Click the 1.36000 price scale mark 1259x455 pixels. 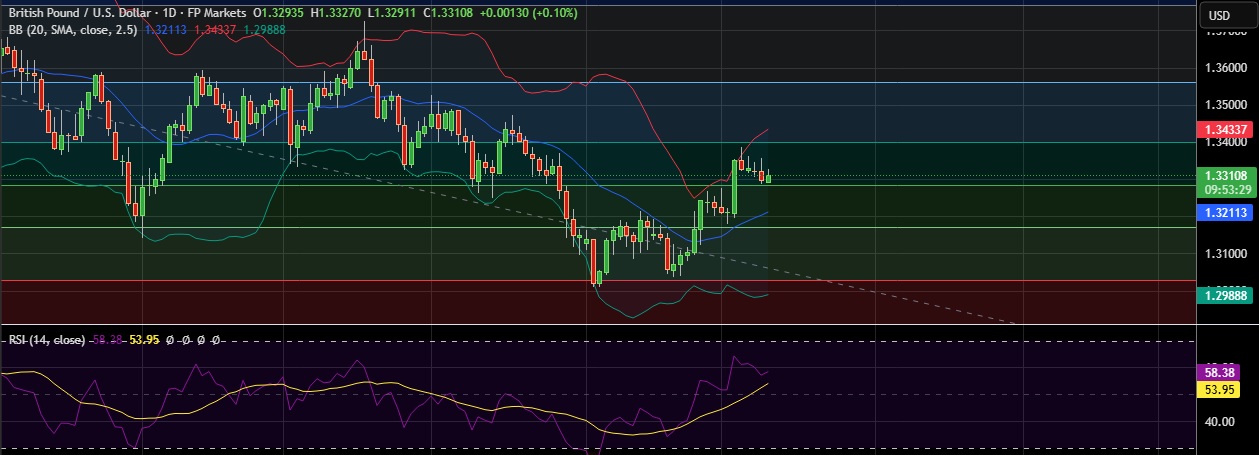pos(1225,68)
